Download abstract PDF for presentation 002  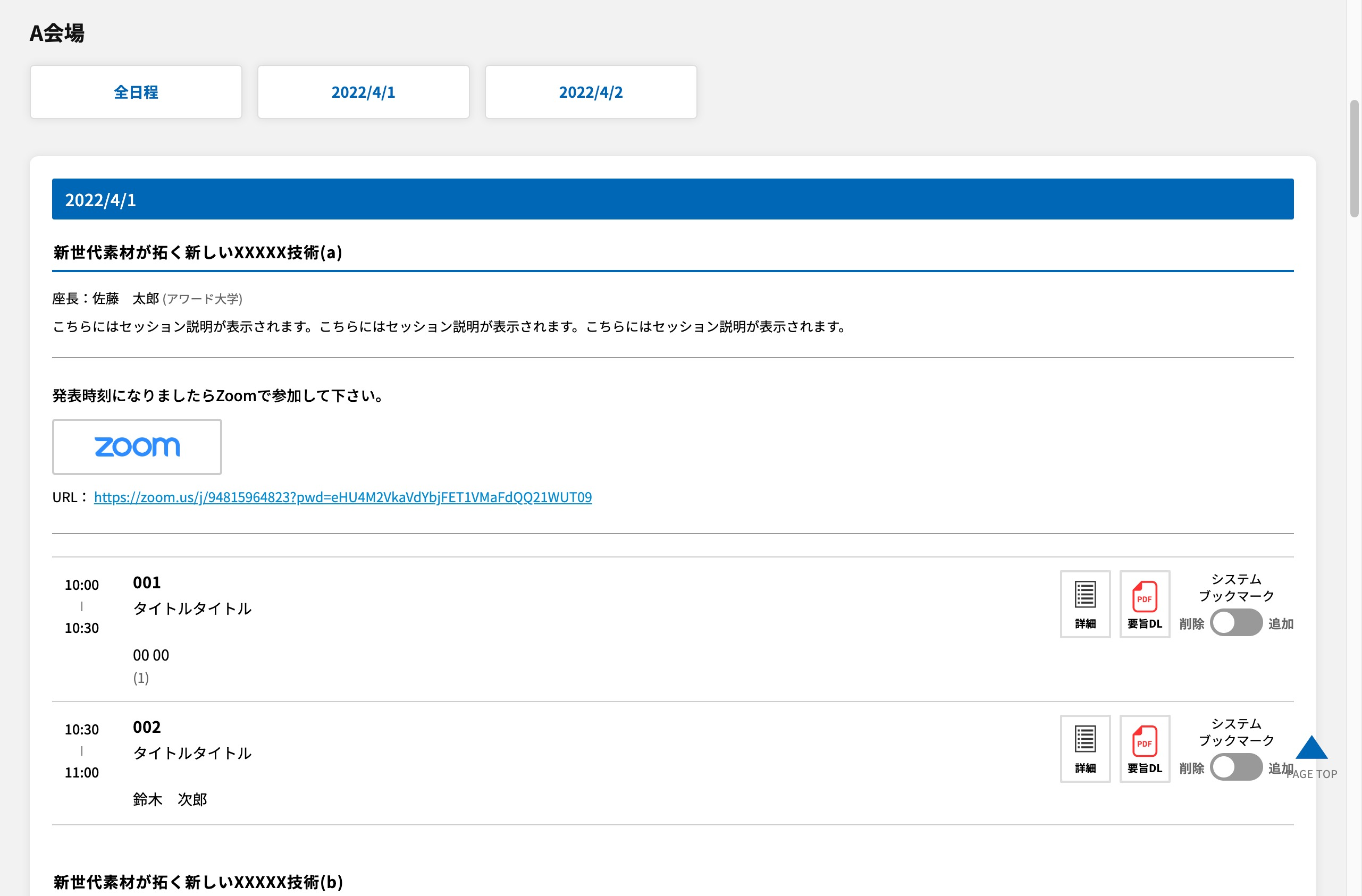point(1145,748)
